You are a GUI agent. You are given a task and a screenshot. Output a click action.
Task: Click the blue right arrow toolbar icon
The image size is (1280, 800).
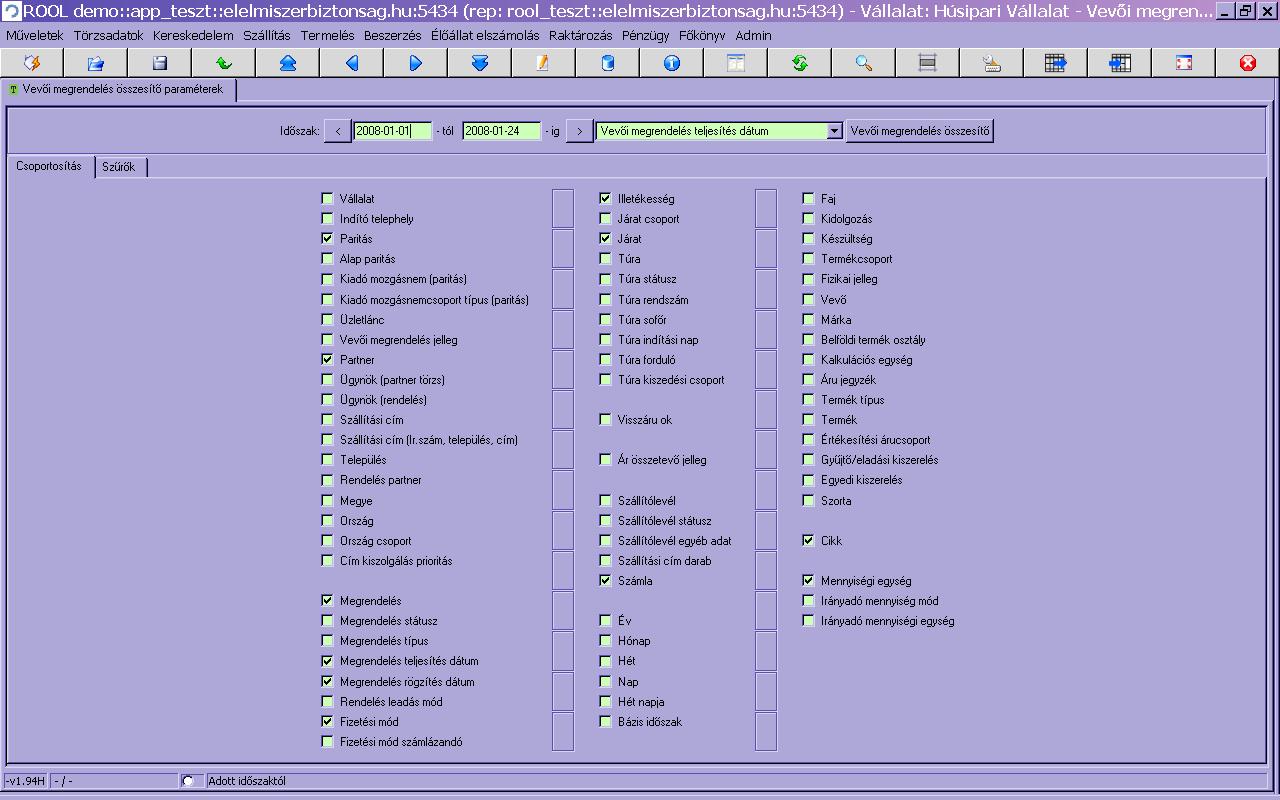pyautogui.click(x=415, y=63)
